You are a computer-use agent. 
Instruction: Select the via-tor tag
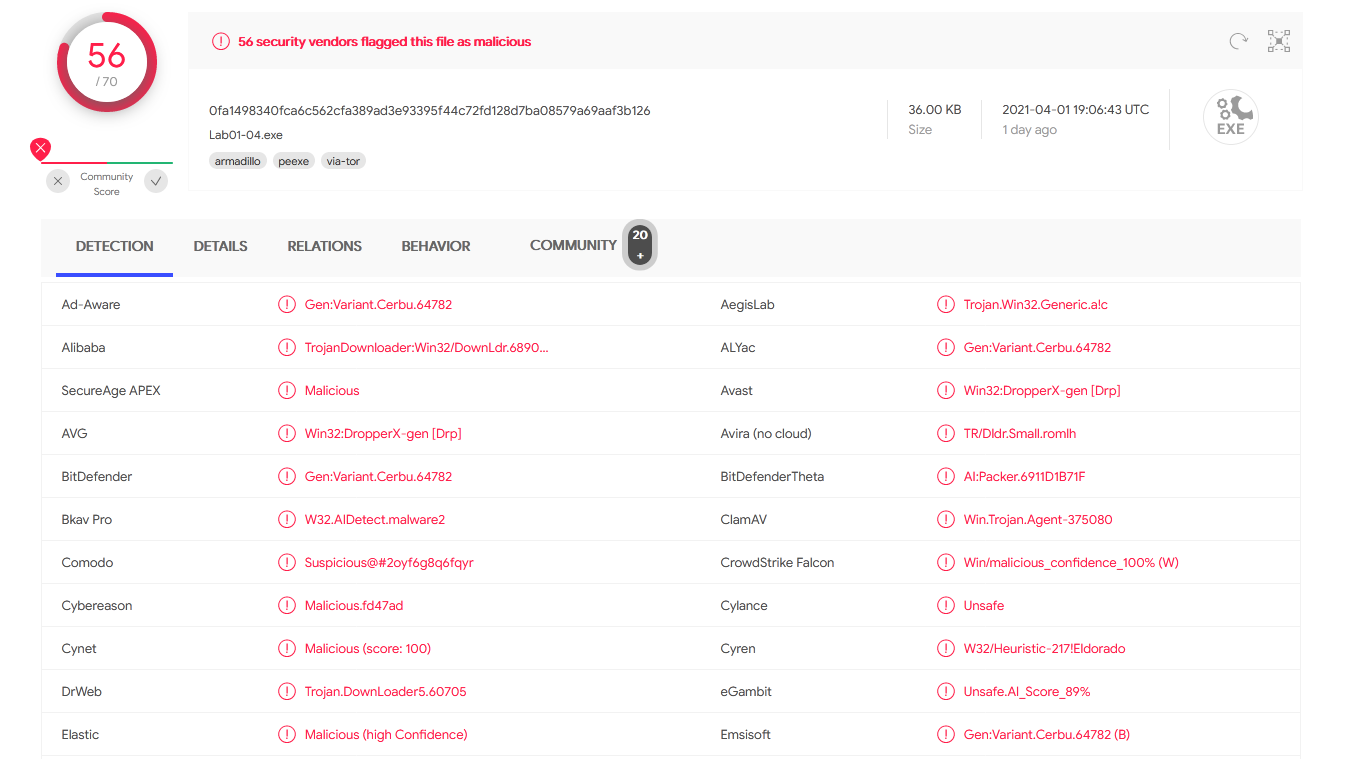pyautogui.click(x=343, y=161)
